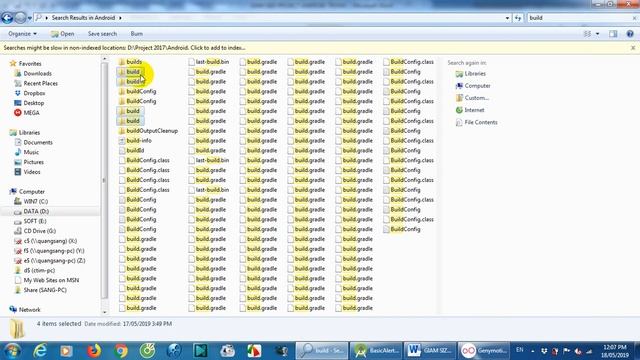Viewport: 640px width, 360px height.
Task: Dismiss the yellow info bar
Action: point(633,48)
